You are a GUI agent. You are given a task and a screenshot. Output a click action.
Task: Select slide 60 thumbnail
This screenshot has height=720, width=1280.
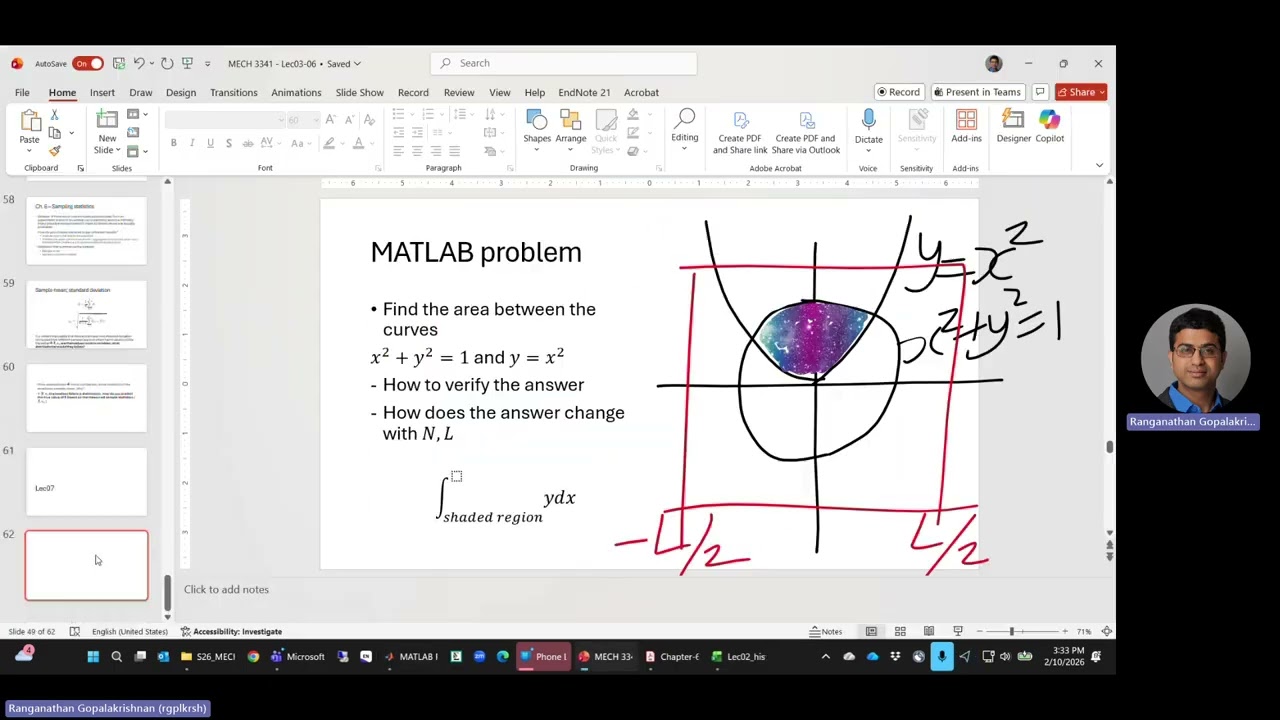click(86, 398)
